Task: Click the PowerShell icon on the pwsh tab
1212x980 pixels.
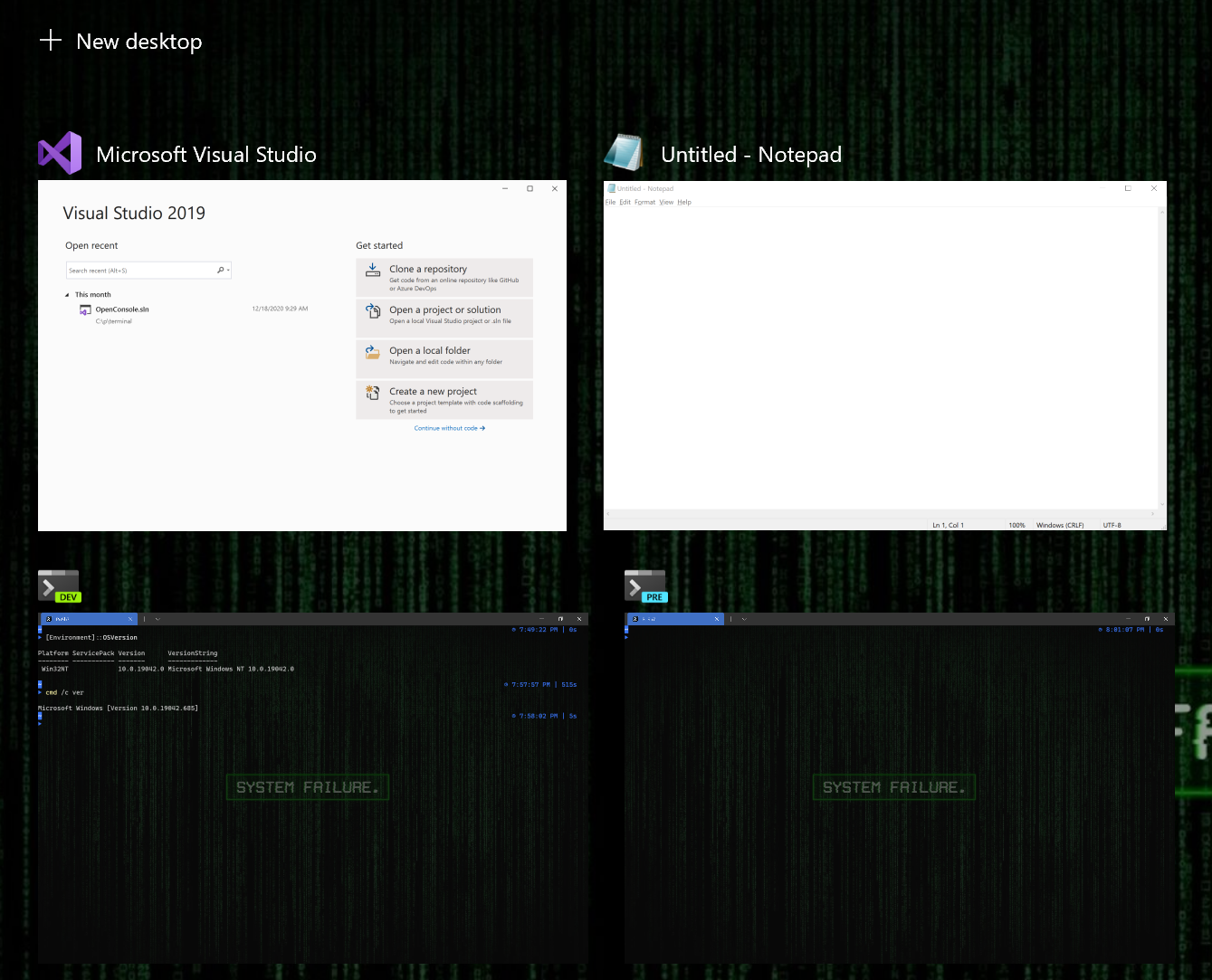Action: pyautogui.click(x=47, y=619)
